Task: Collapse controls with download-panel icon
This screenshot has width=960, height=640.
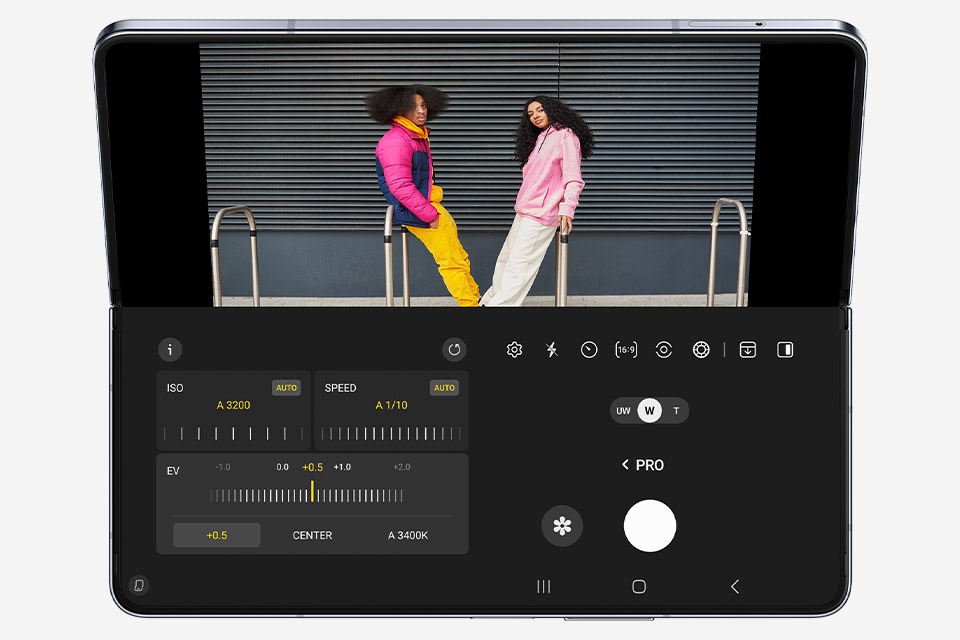Action: click(x=747, y=350)
